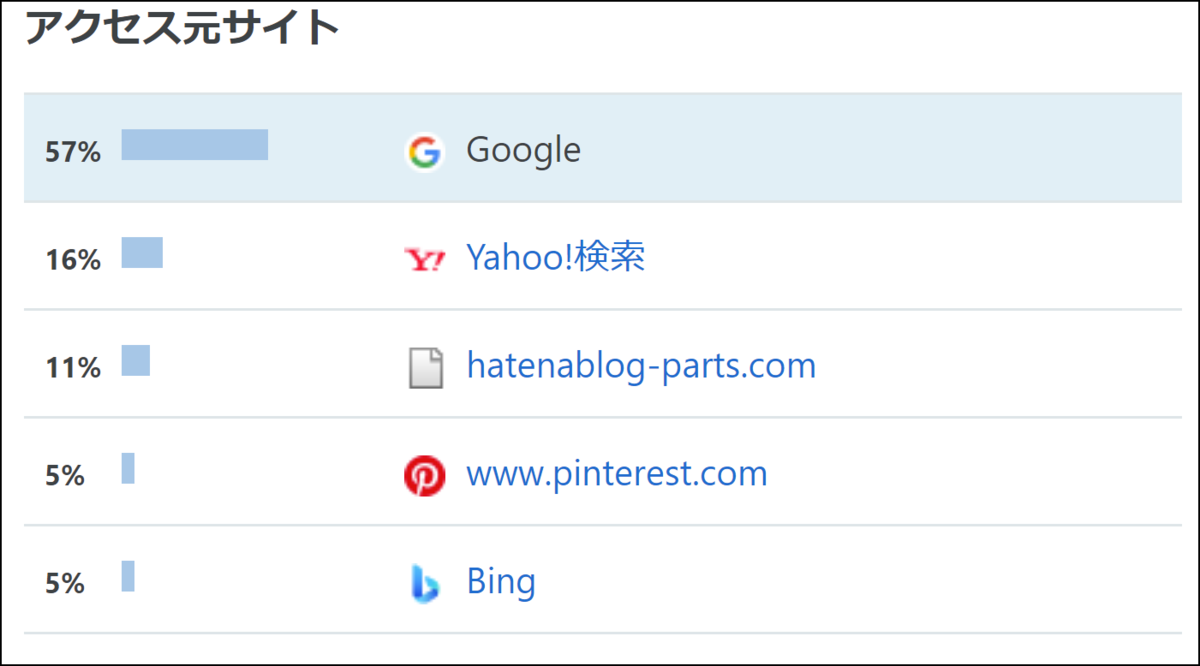
Task: Click the 5% value in Pinterest row
Action: [x=65, y=477]
